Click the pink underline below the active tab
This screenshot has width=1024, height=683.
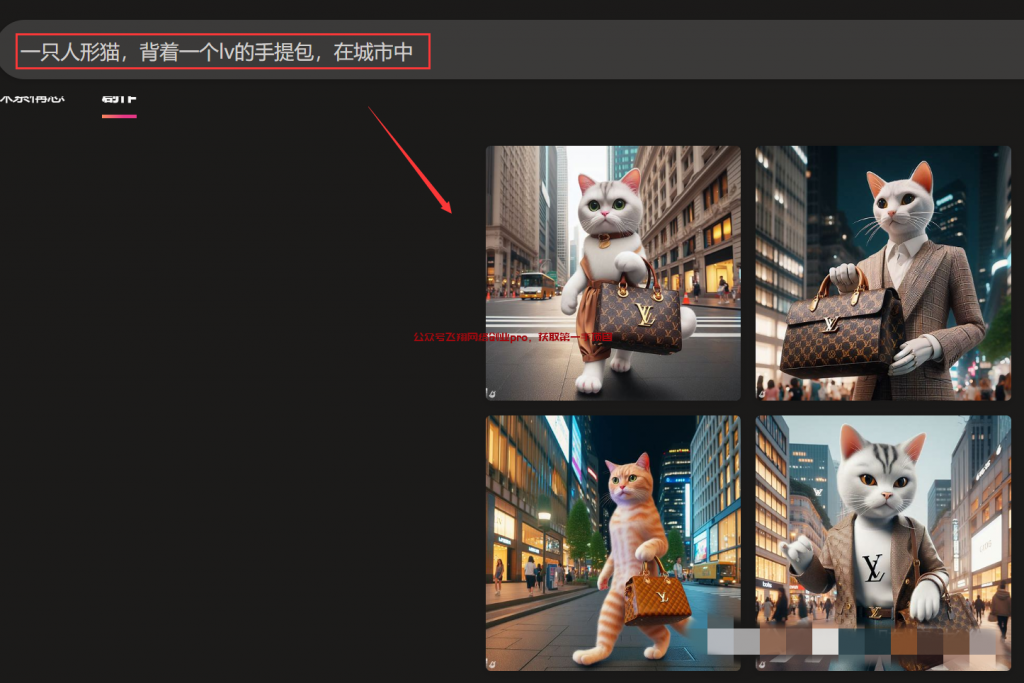point(119,116)
